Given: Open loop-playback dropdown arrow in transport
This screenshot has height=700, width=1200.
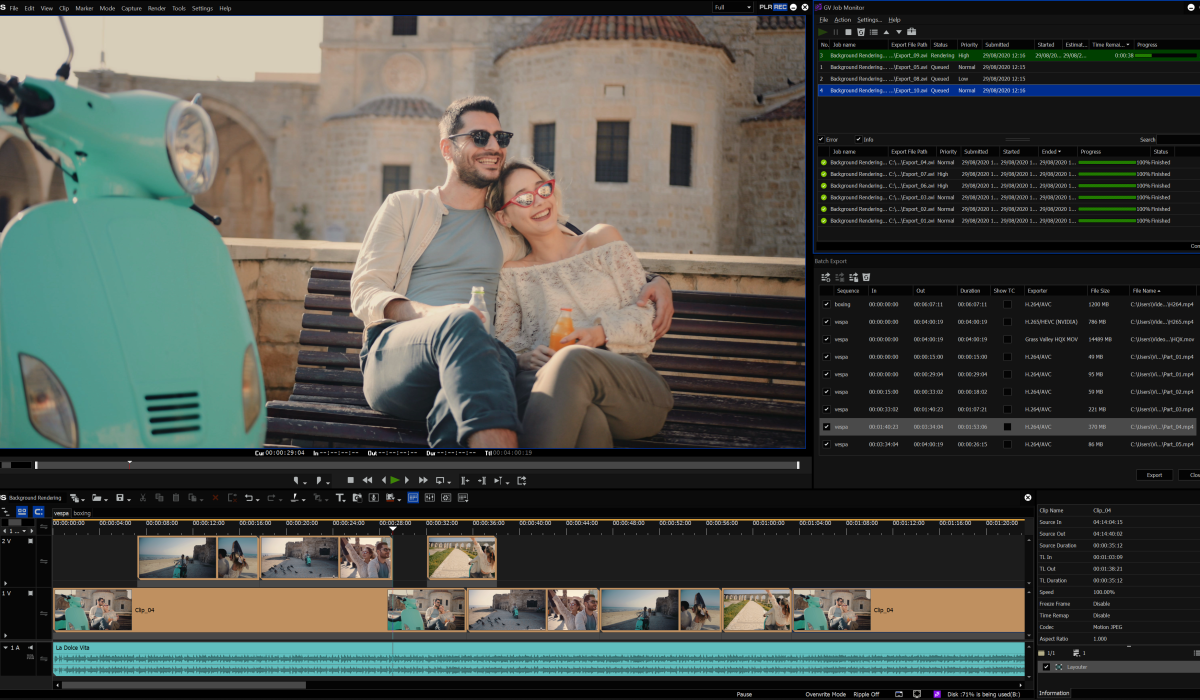Looking at the screenshot, I should (450, 482).
